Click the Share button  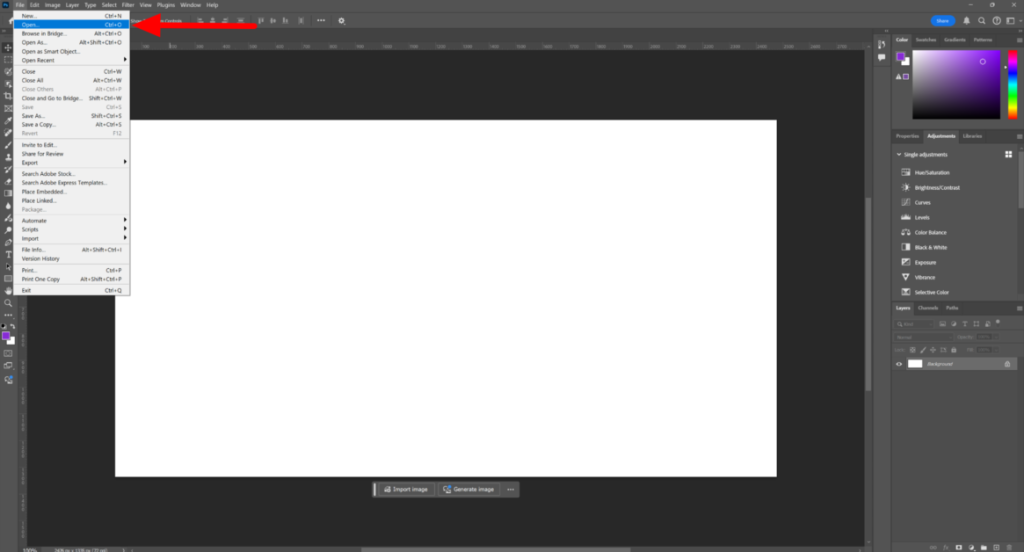coord(942,21)
